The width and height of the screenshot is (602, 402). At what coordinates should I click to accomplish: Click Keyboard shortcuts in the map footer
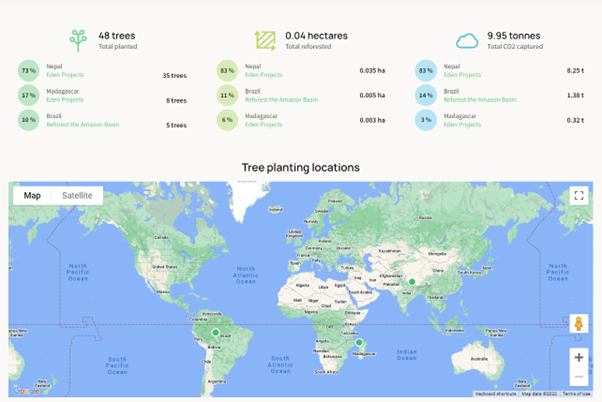[496, 394]
